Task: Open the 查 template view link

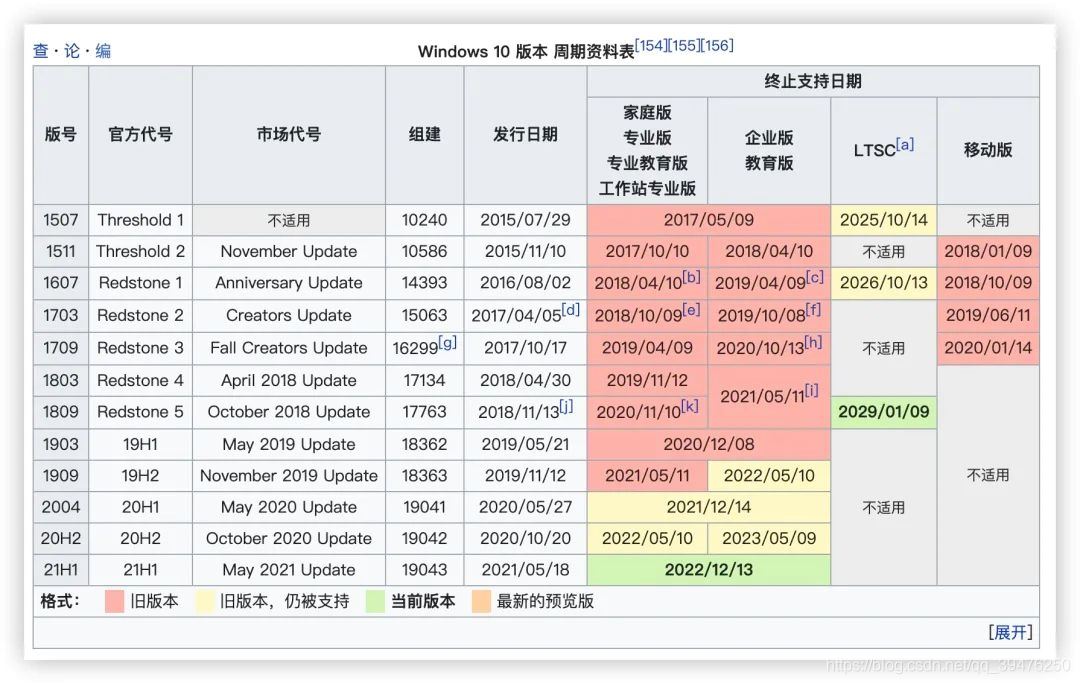Action: (41, 51)
